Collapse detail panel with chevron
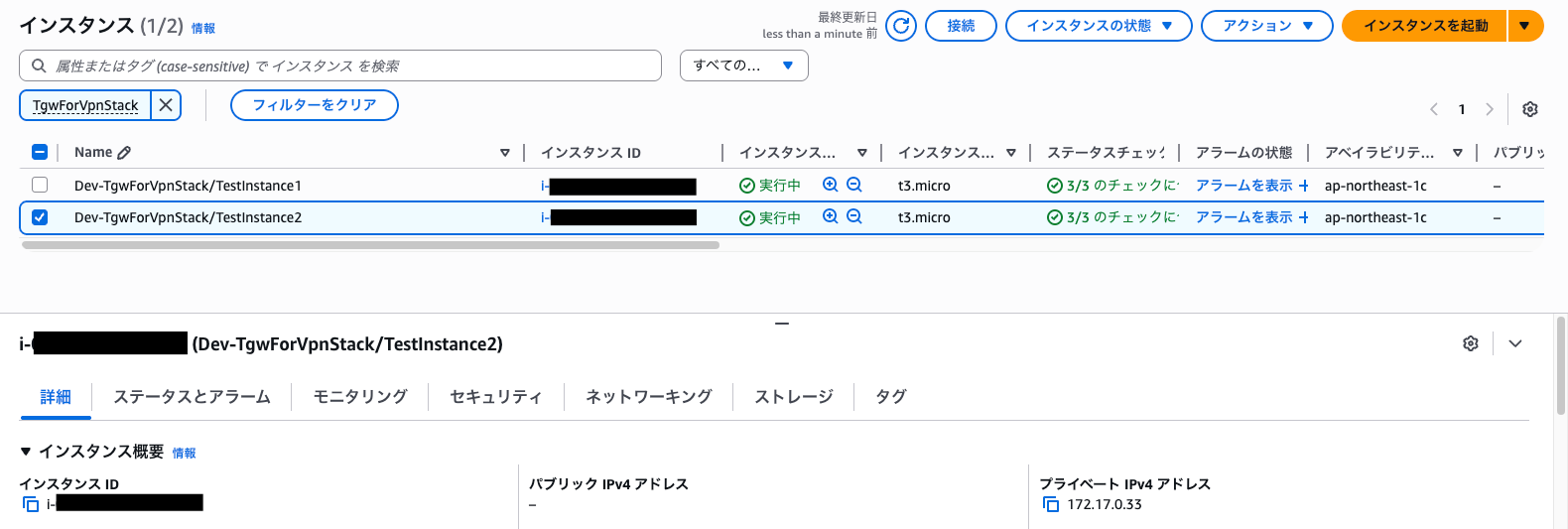The width and height of the screenshot is (1568, 529). coord(1515,343)
